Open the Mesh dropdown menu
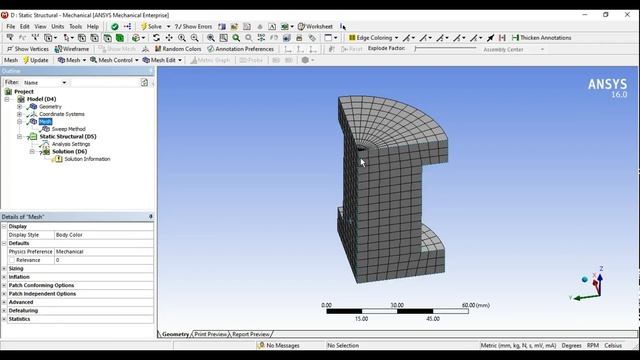 (72, 60)
